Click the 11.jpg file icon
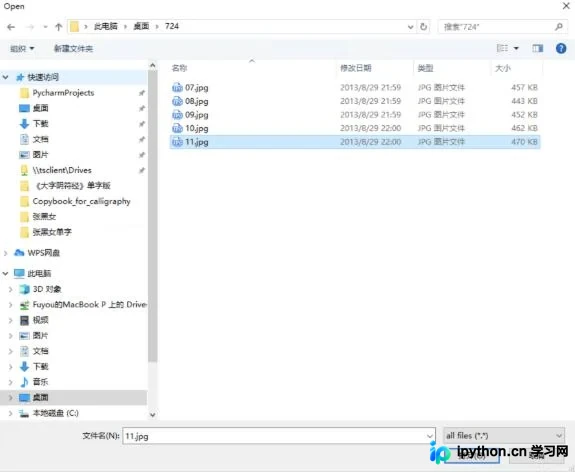This screenshot has height=472, width=575. pos(177,142)
